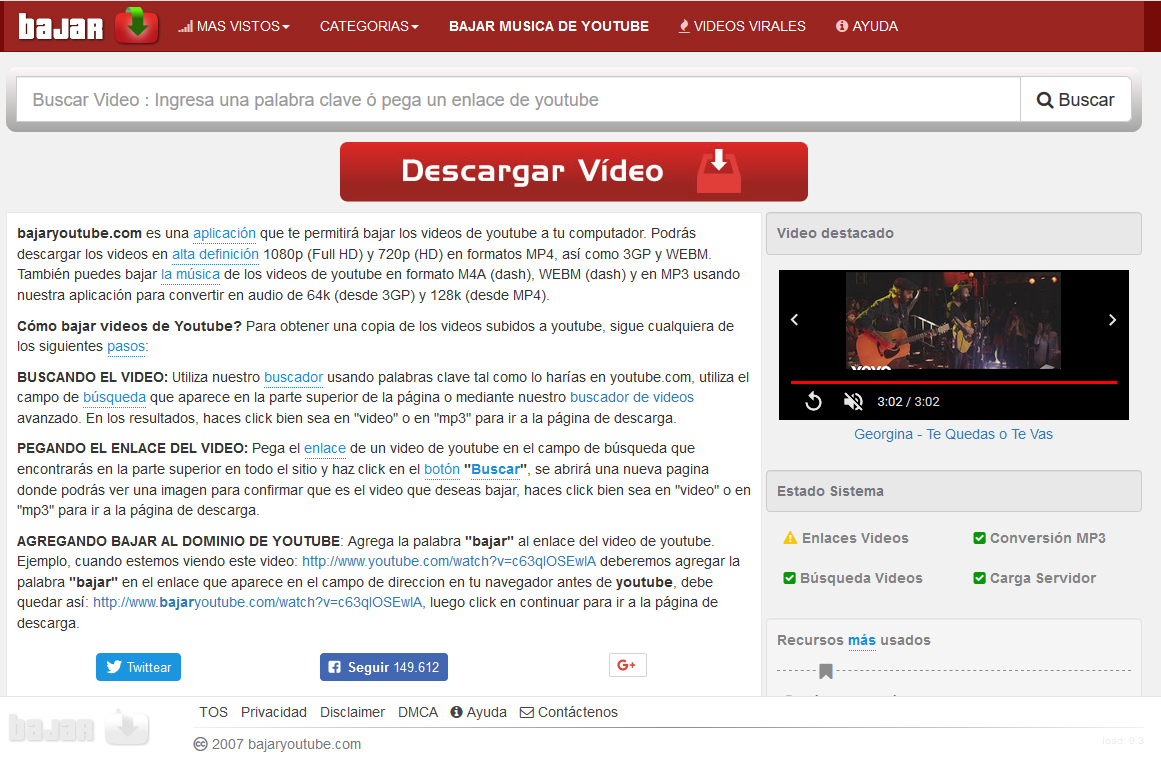Expand the CATEGORIAS dropdown
1161x764 pixels.
click(x=369, y=27)
